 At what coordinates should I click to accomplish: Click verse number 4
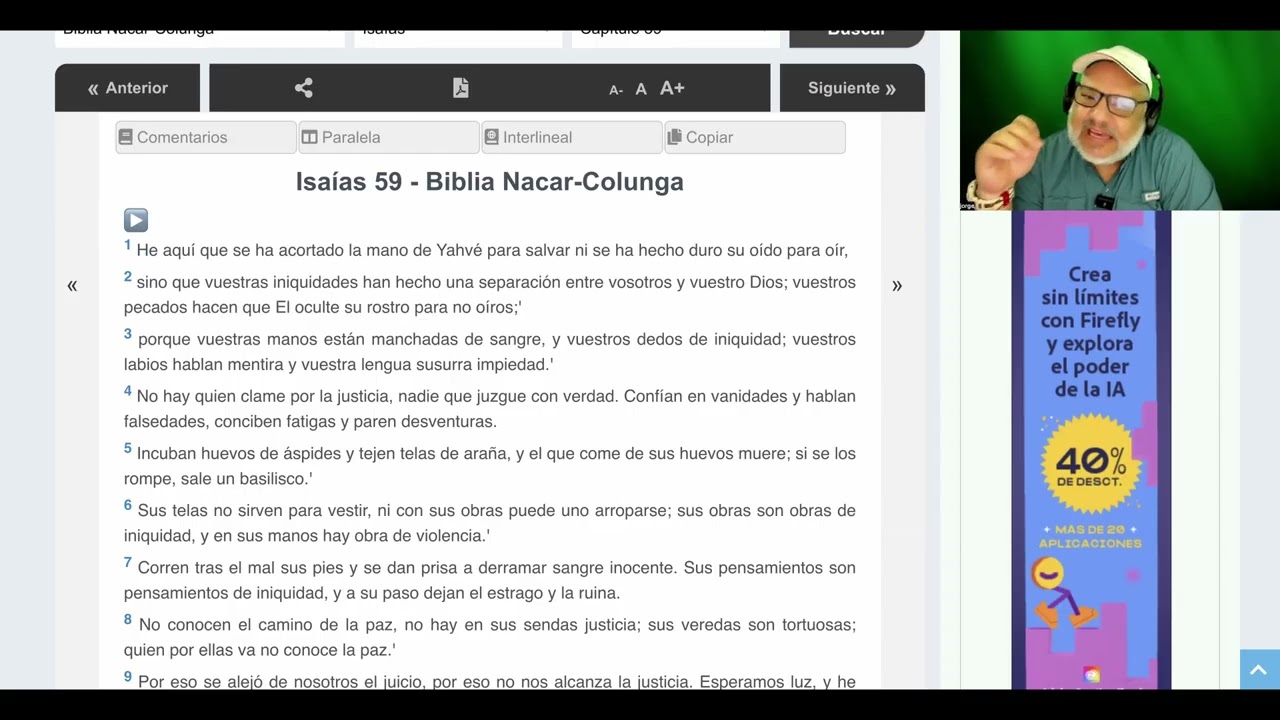pyautogui.click(x=128, y=391)
